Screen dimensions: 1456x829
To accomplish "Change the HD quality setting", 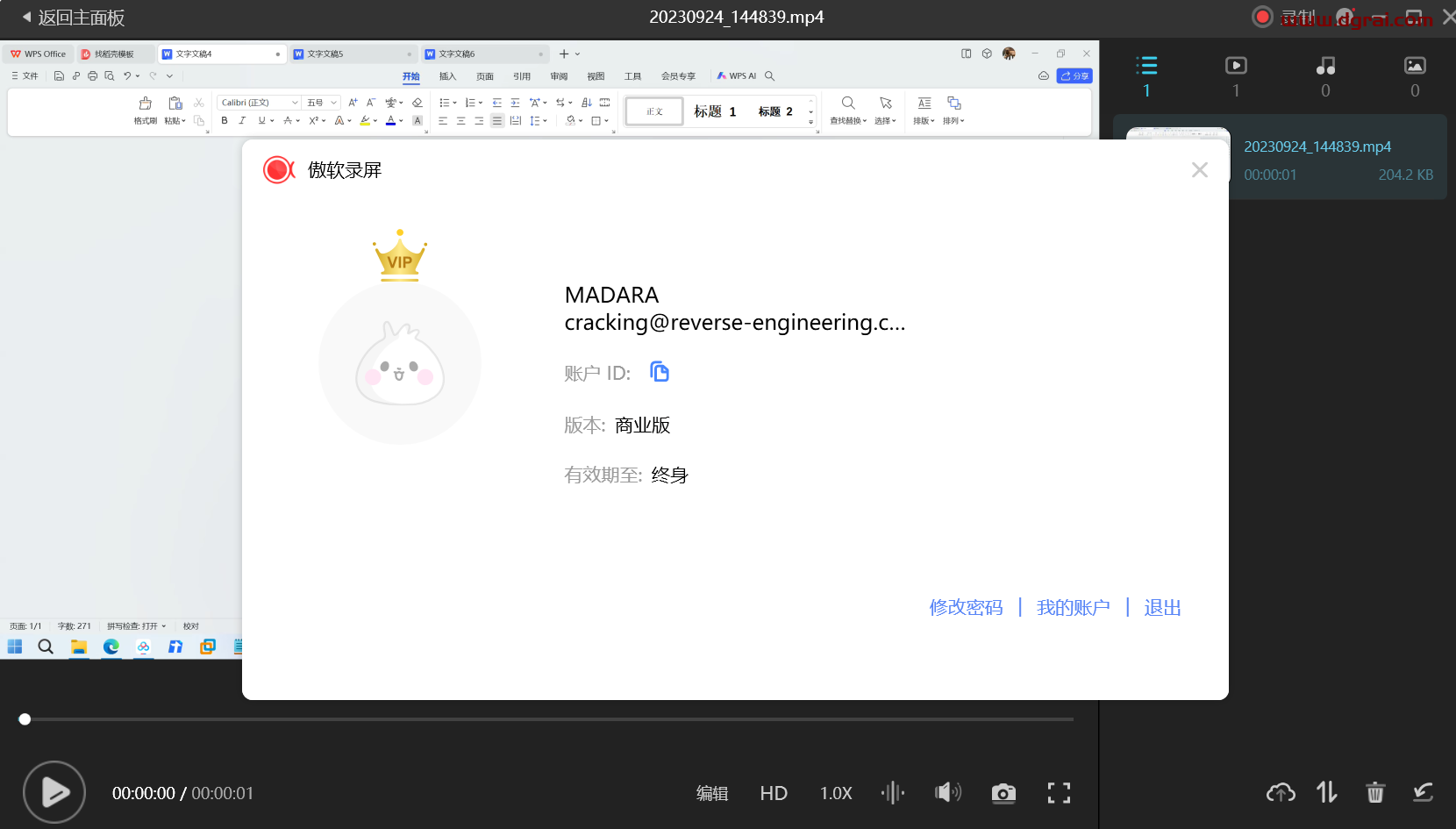I will (x=774, y=793).
